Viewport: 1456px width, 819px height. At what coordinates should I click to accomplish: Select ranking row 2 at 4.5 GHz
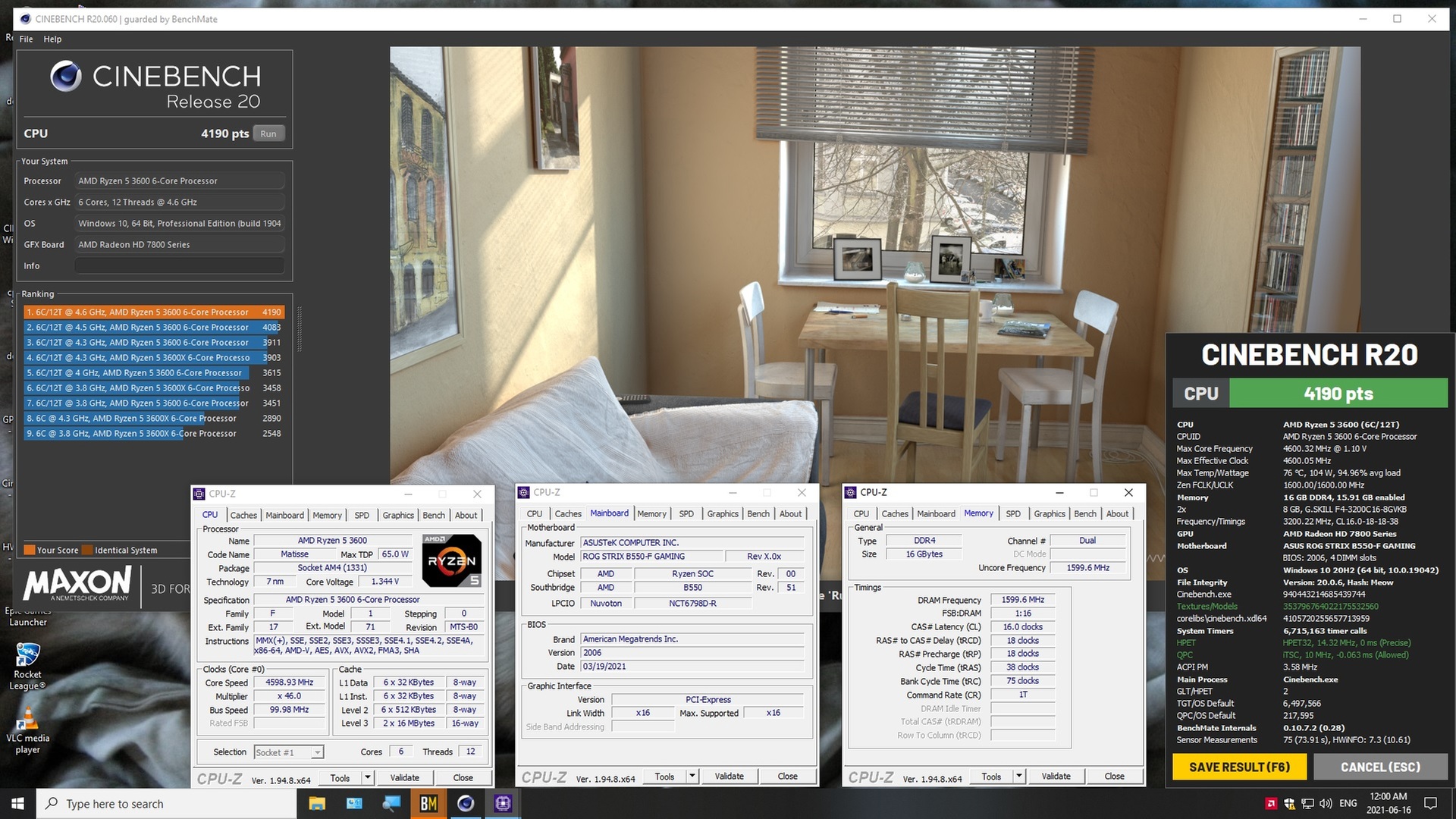(x=154, y=327)
